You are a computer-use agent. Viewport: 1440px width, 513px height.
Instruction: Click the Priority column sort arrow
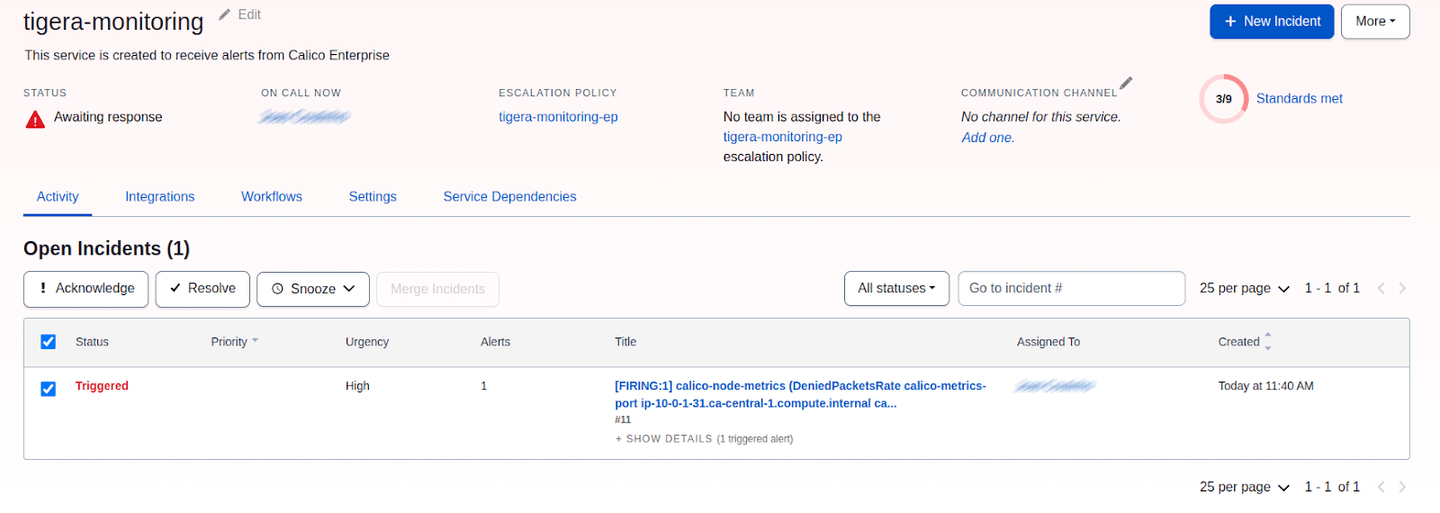(255, 341)
